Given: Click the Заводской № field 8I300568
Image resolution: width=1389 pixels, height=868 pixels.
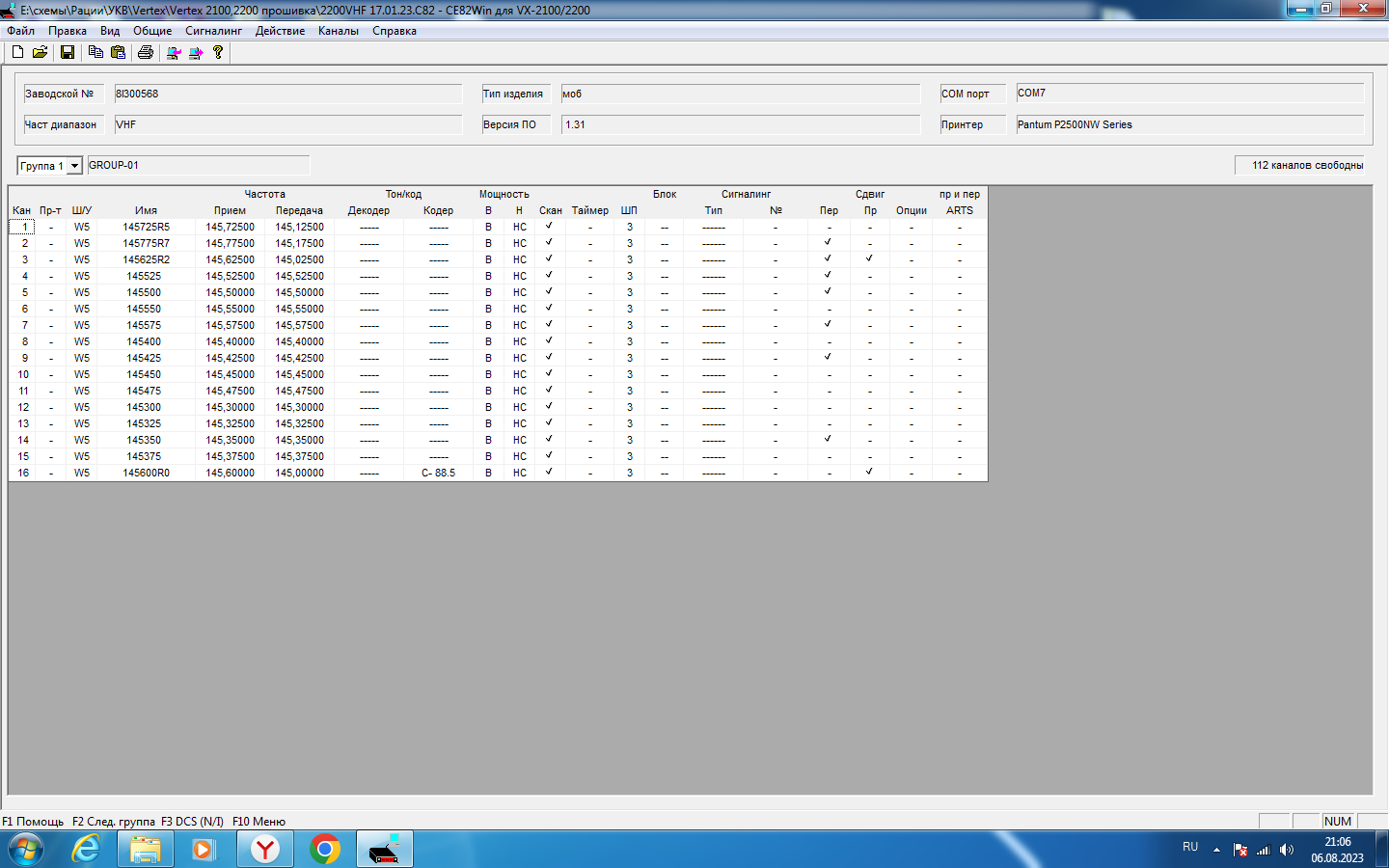Looking at the screenshot, I should click(287, 94).
